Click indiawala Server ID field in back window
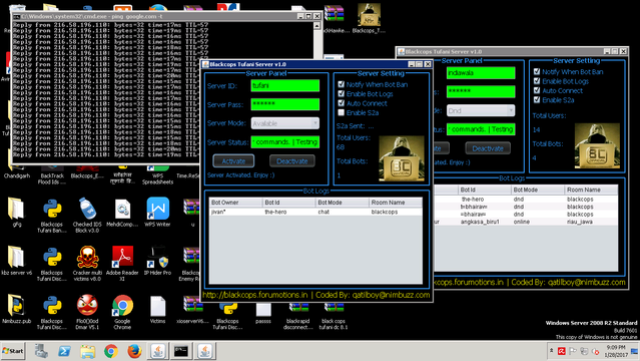640x361 pixels. [x=480, y=73]
